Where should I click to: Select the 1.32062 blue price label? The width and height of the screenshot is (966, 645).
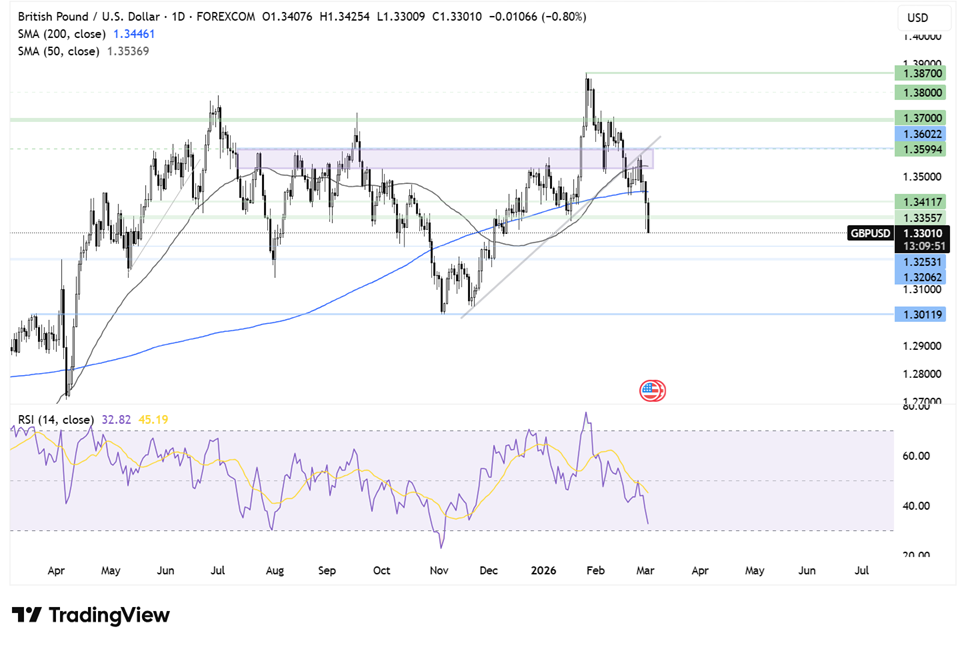coord(920,277)
